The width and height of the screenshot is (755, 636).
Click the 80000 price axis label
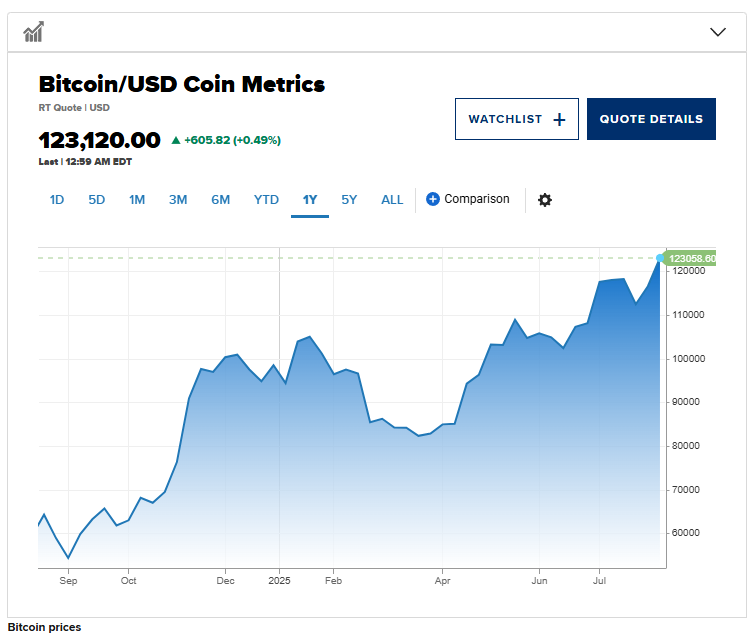point(686,446)
